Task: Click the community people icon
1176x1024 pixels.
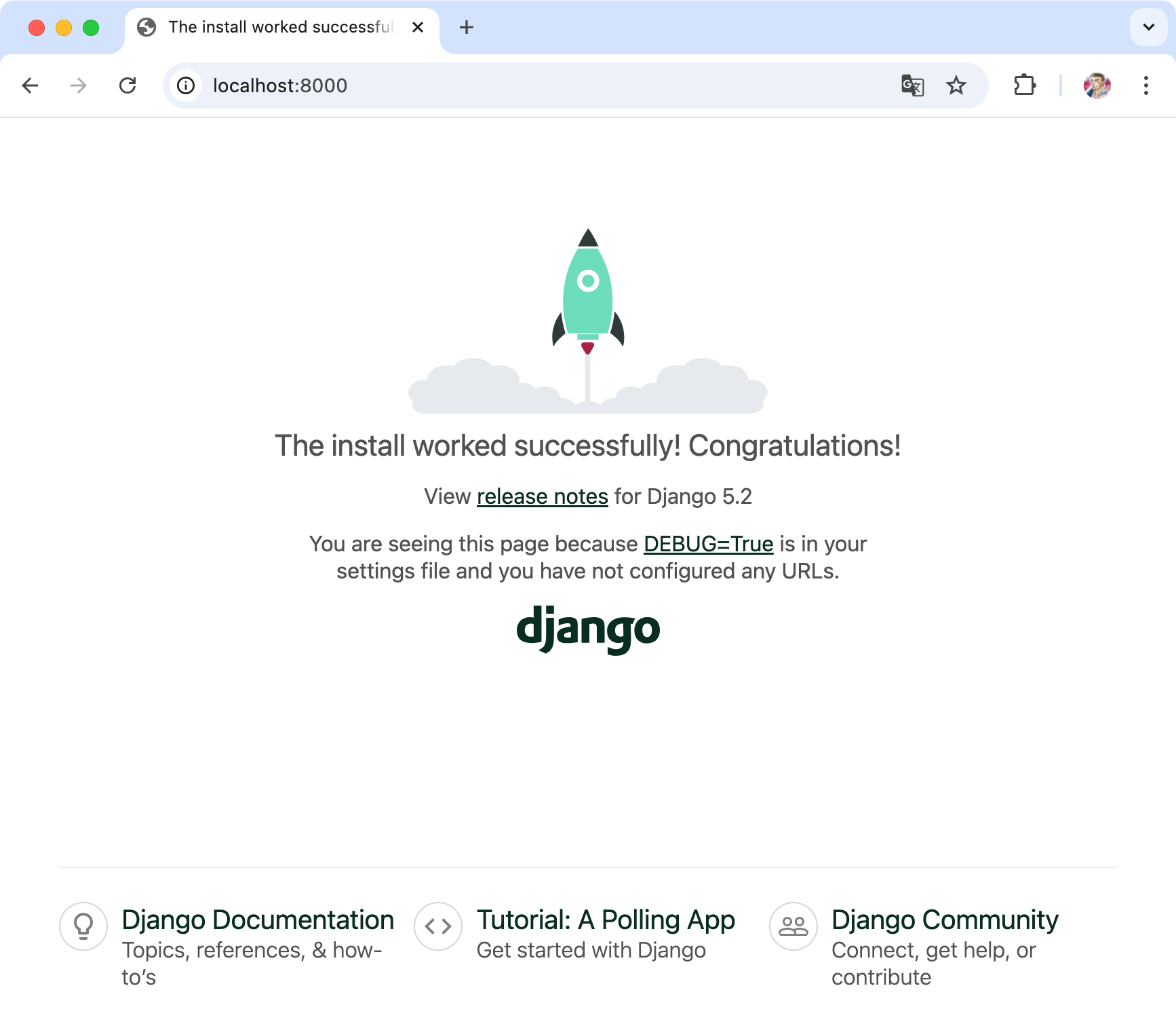Action: (792, 926)
